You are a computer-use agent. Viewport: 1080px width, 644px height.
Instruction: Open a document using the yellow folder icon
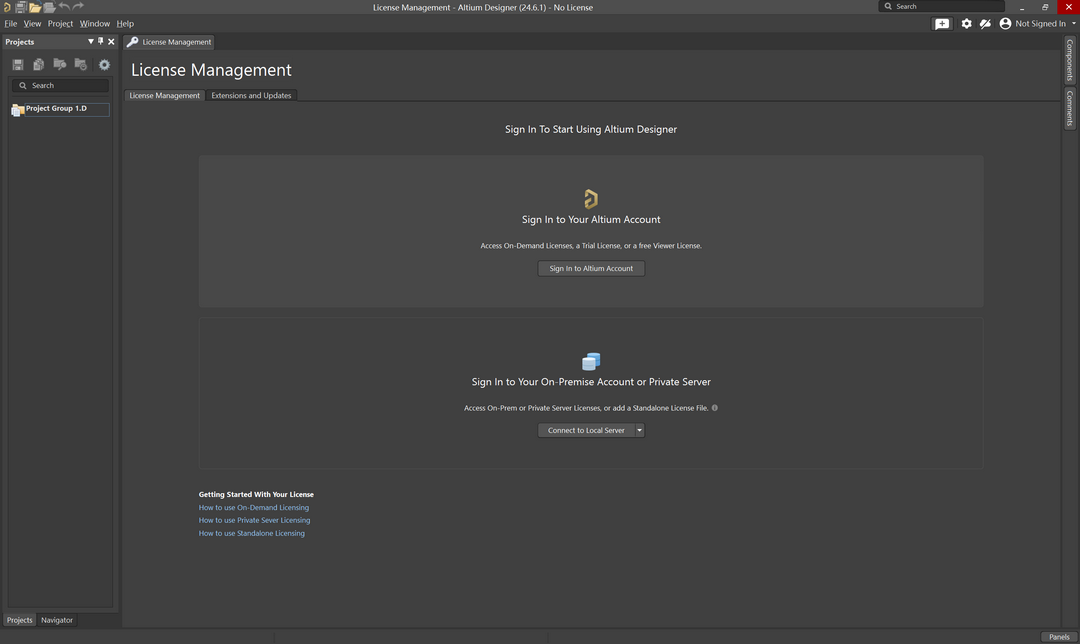34,7
